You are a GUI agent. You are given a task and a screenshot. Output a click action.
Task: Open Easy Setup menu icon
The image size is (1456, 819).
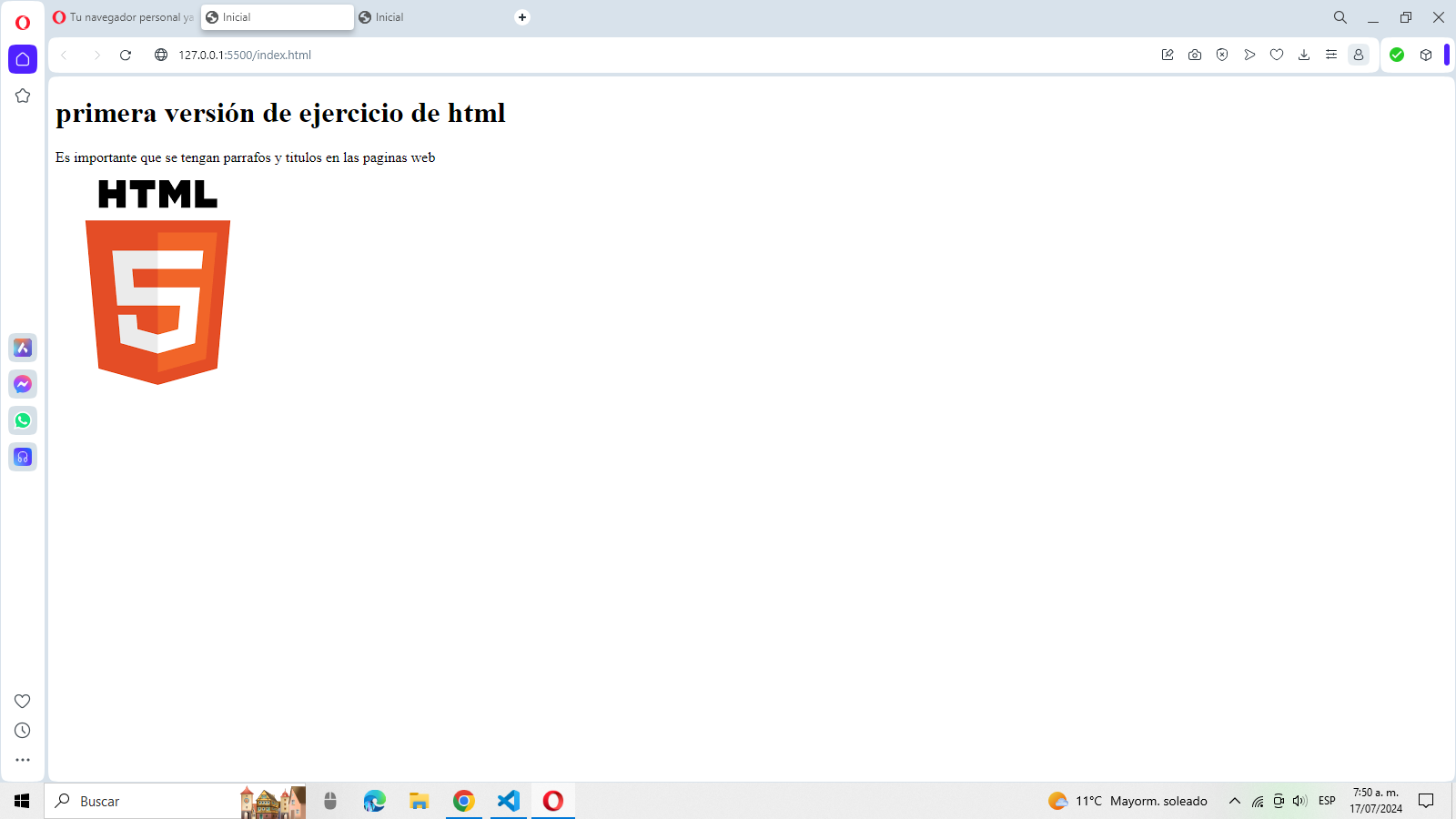tap(1331, 55)
